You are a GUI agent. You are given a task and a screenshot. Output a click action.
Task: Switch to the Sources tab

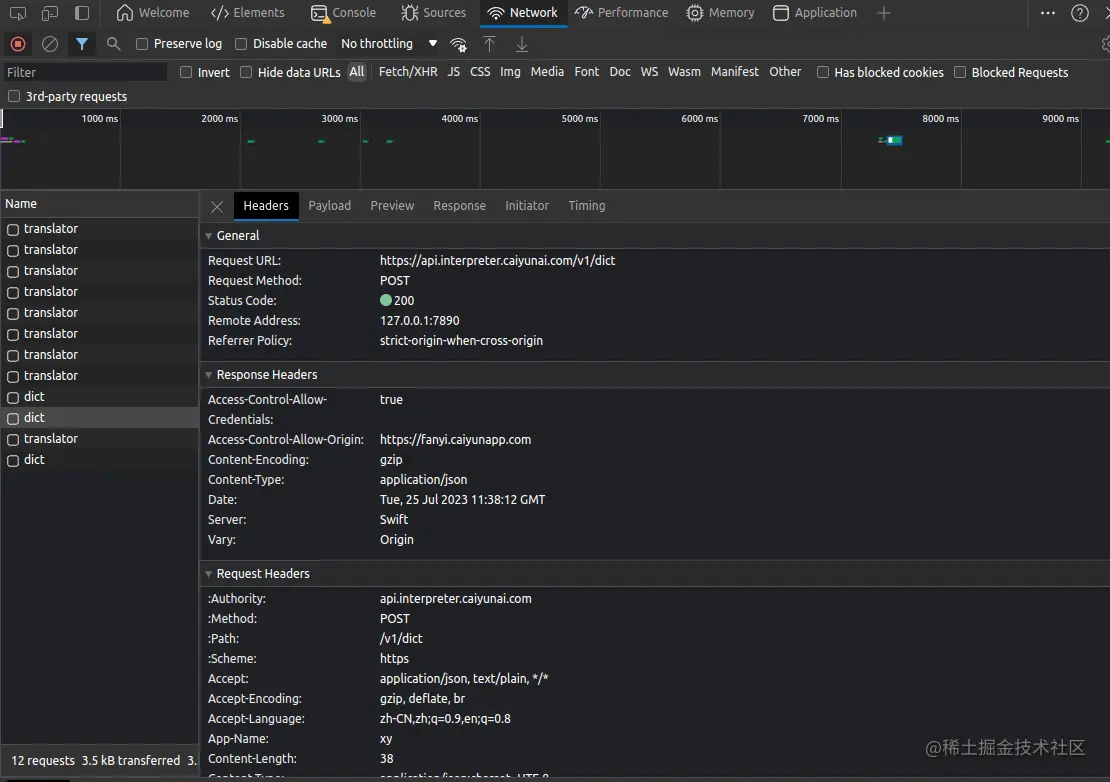pyautogui.click(x=433, y=13)
